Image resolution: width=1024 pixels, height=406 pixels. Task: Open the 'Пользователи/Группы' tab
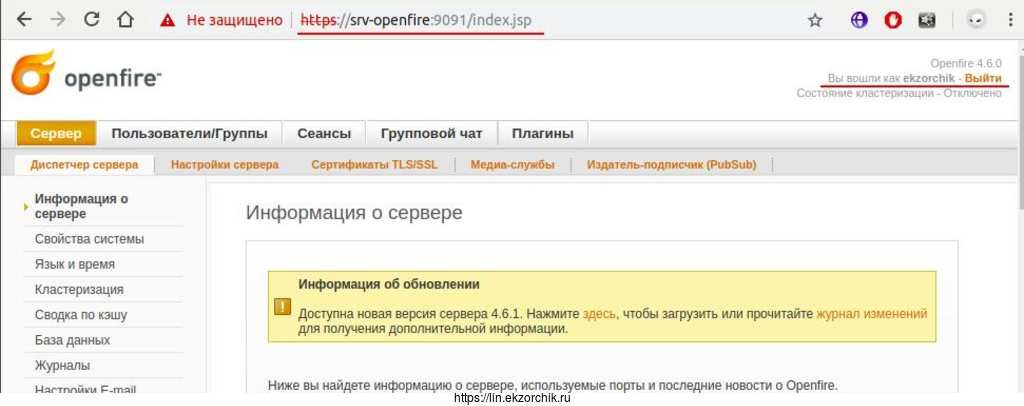189,133
